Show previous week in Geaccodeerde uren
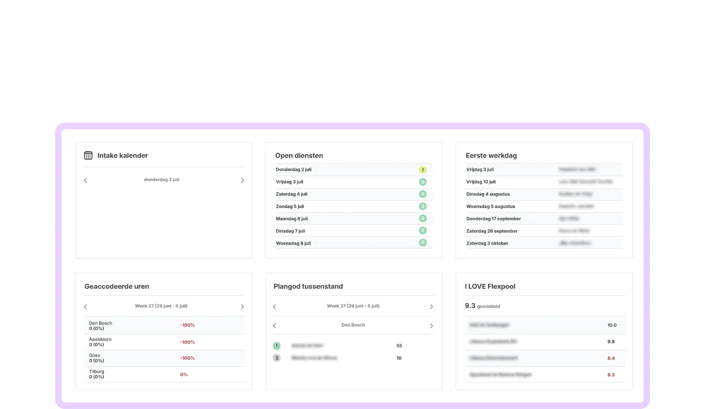 [x=85, y=307]
